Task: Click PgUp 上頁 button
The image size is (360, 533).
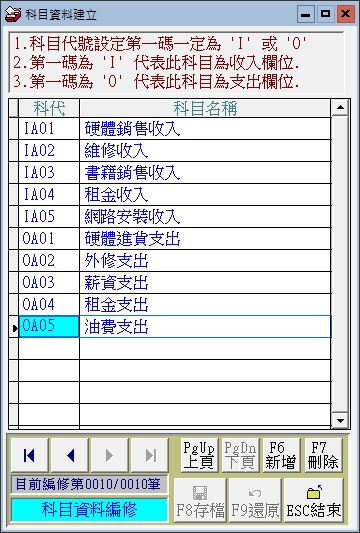Action: [199, 455]
